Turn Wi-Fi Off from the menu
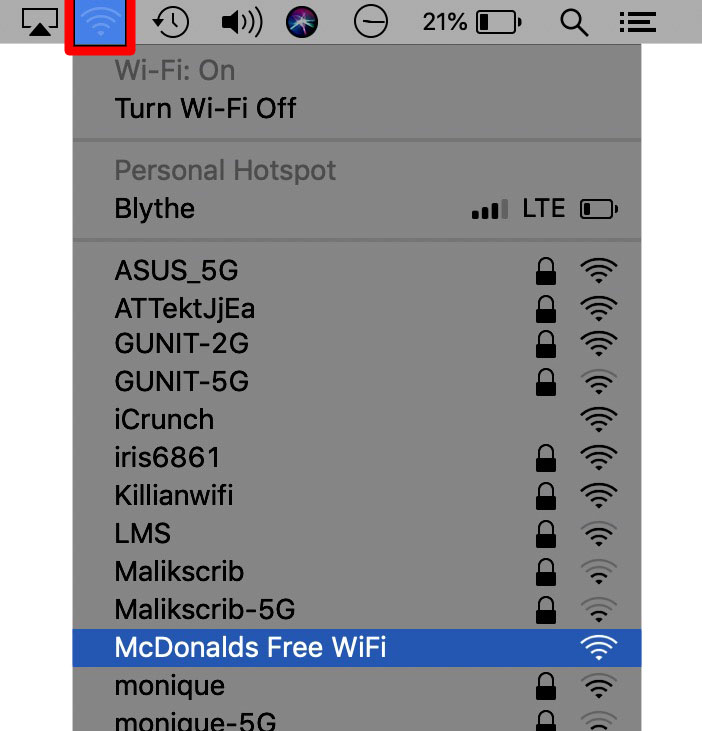This screenshot has height=731, width=702. coord(357,109)
